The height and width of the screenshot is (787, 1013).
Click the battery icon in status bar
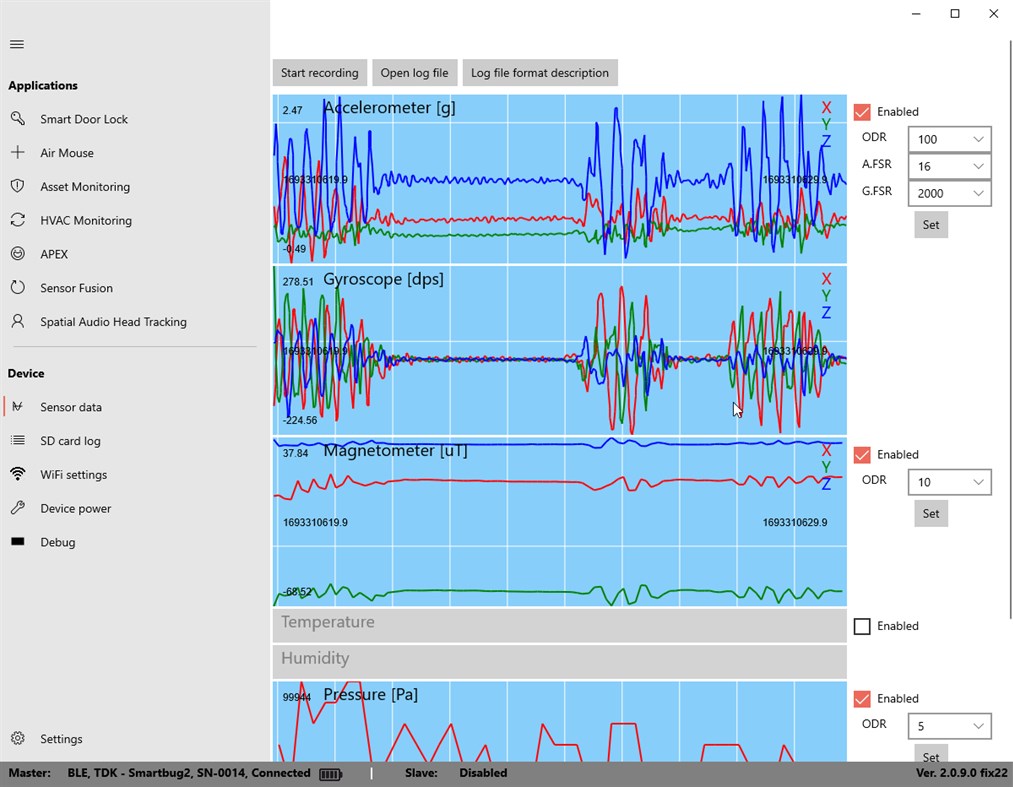click(330, 773)
